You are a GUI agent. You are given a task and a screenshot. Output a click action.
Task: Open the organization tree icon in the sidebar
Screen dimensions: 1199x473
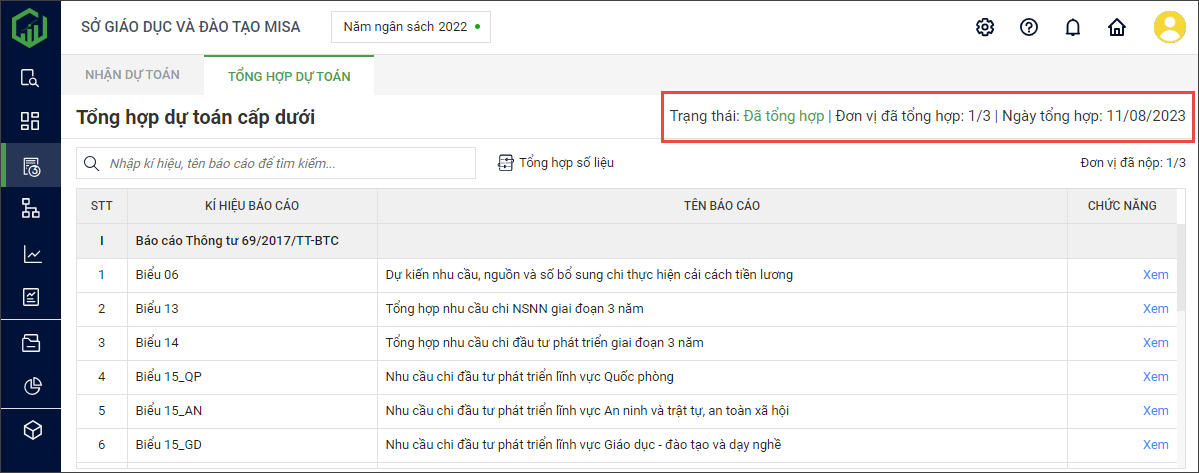coord(31,208)
